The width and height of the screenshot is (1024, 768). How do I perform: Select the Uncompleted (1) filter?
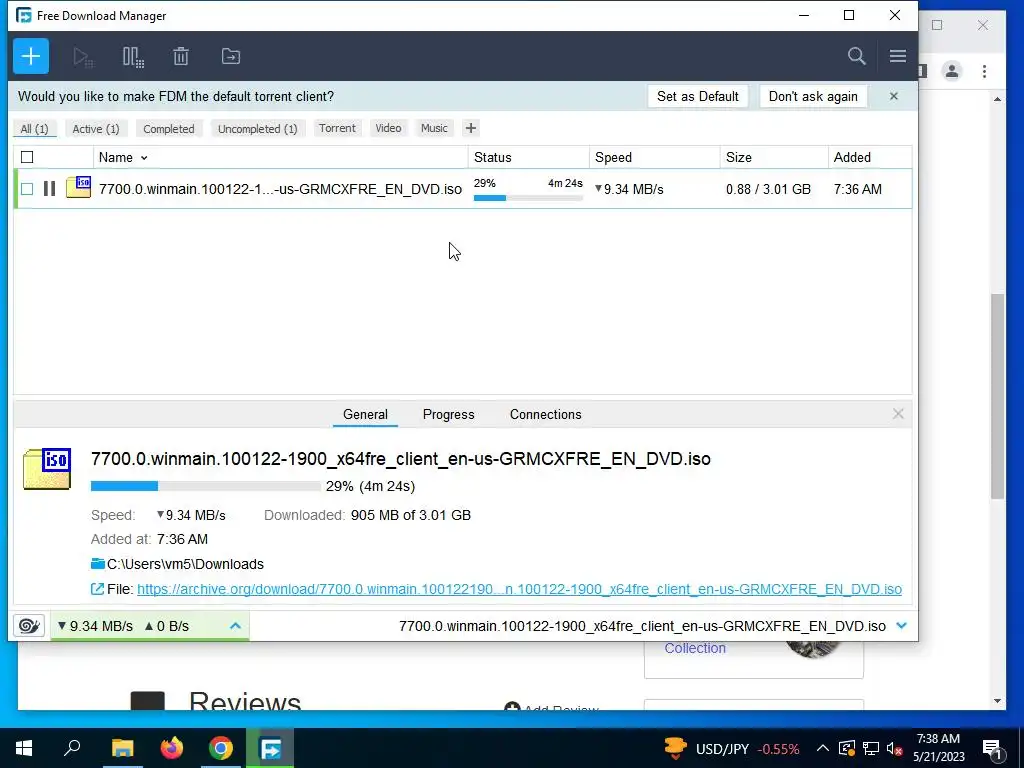pos(257,129)
